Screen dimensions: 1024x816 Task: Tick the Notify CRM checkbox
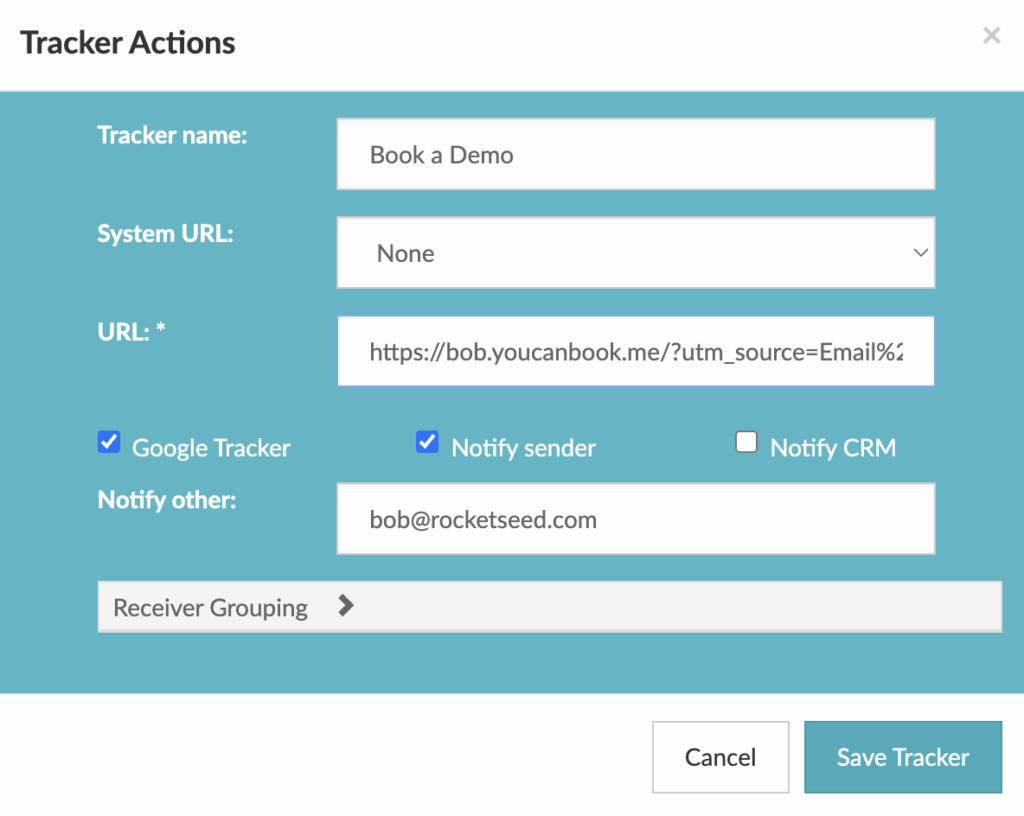pyautogui.click(x=746, y=442)
